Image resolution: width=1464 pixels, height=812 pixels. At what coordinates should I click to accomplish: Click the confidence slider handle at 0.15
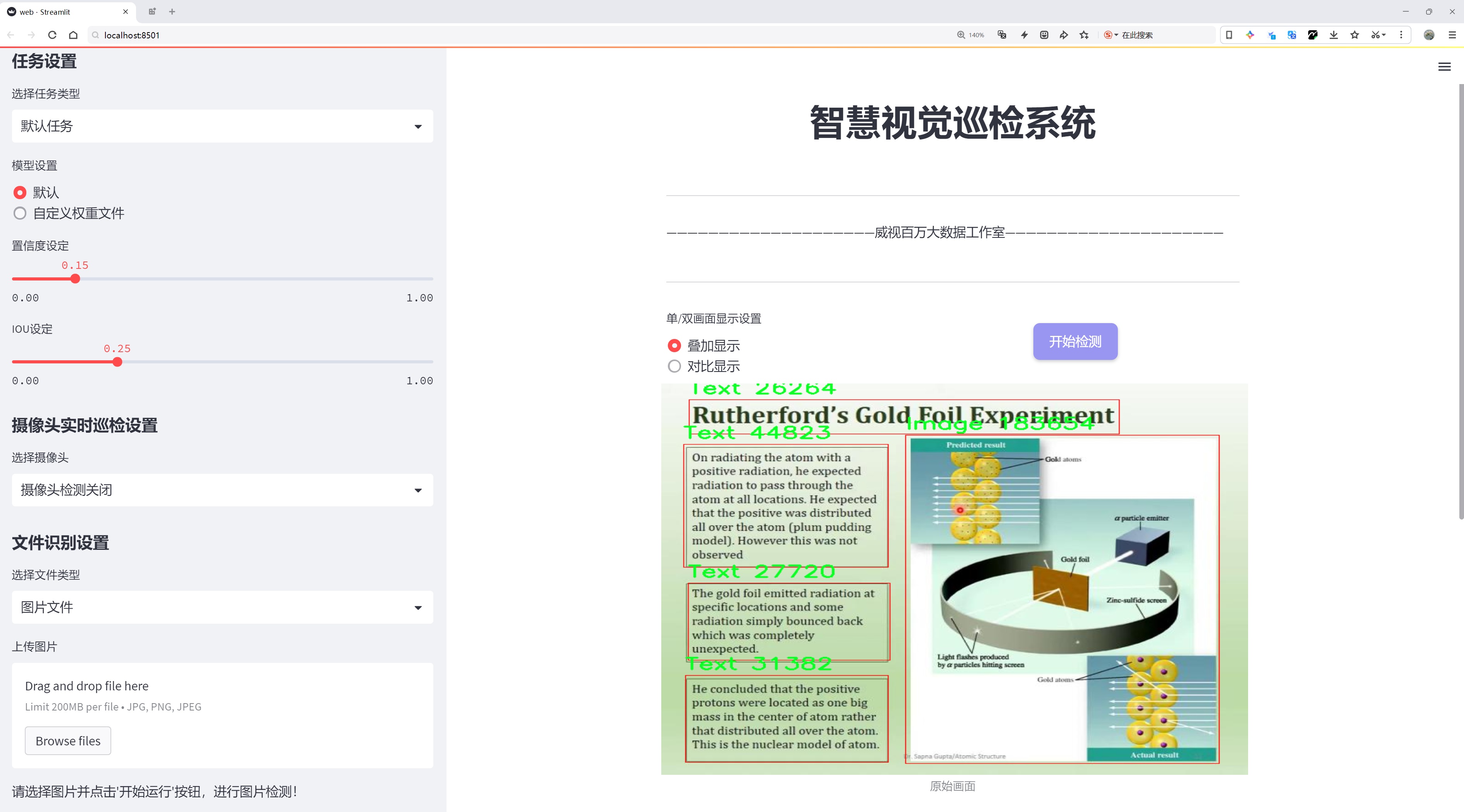pos(75,279)
